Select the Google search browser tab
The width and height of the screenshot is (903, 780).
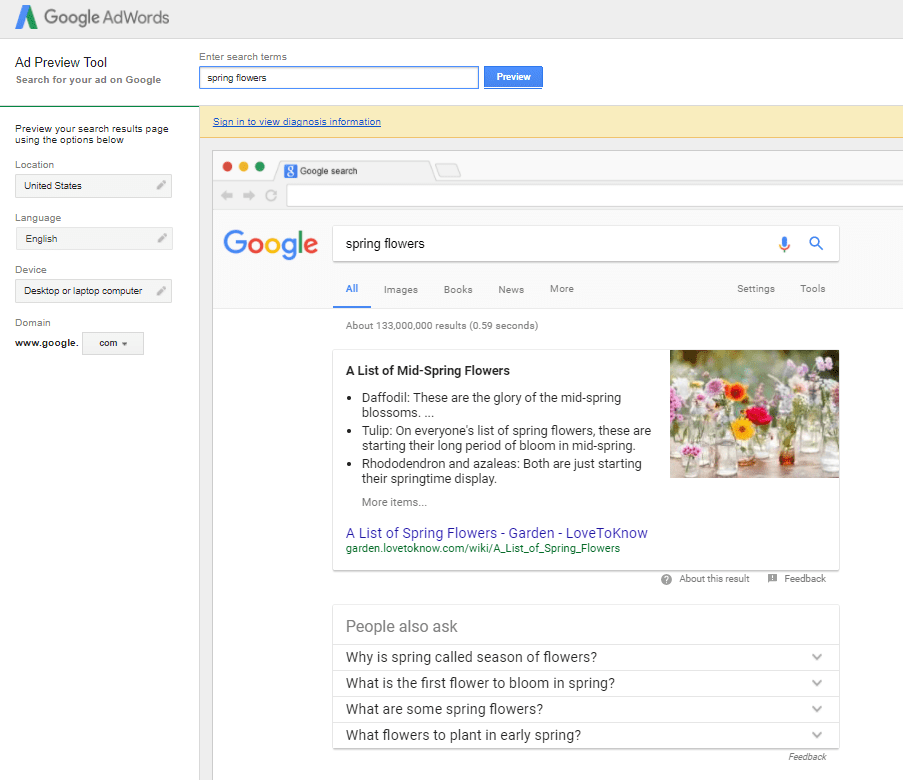[x=355, y=171]
